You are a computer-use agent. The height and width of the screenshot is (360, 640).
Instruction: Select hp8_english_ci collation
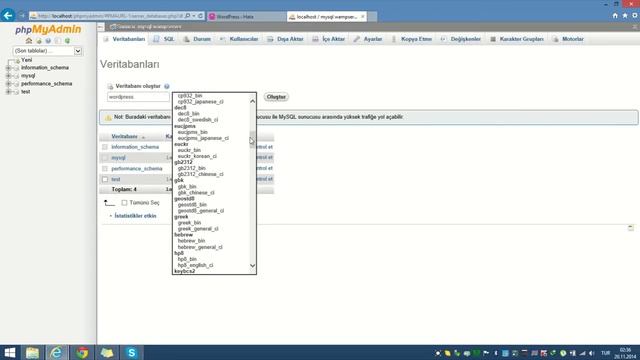[195, 265]
